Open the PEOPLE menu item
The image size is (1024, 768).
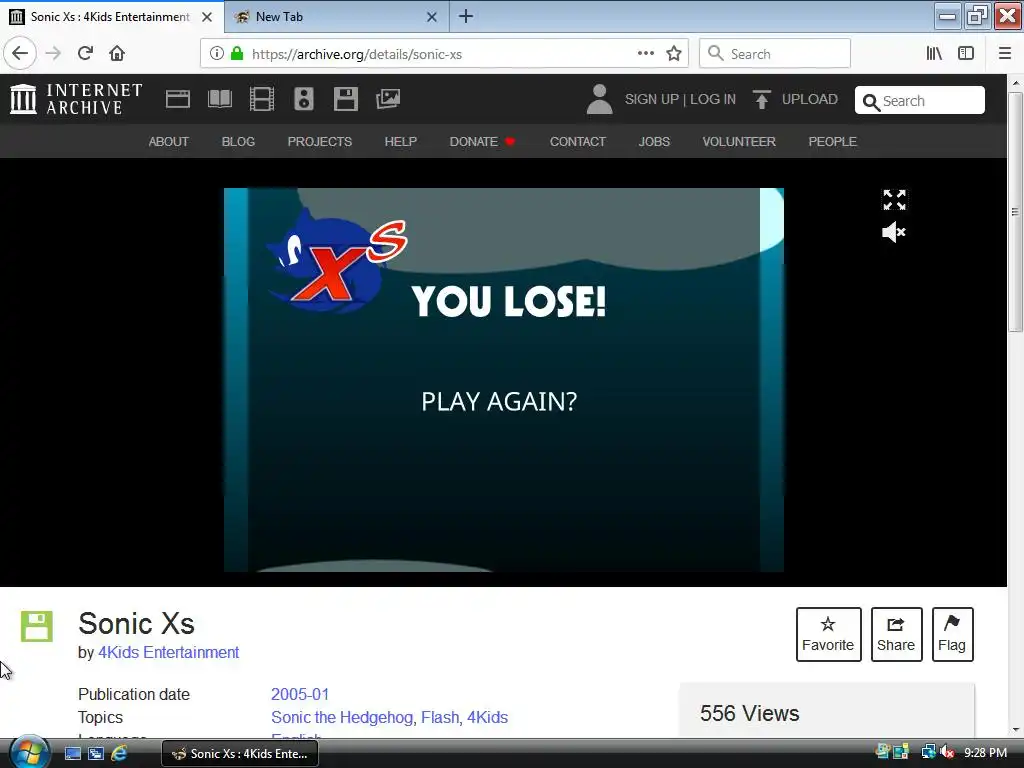coord(833,142)
